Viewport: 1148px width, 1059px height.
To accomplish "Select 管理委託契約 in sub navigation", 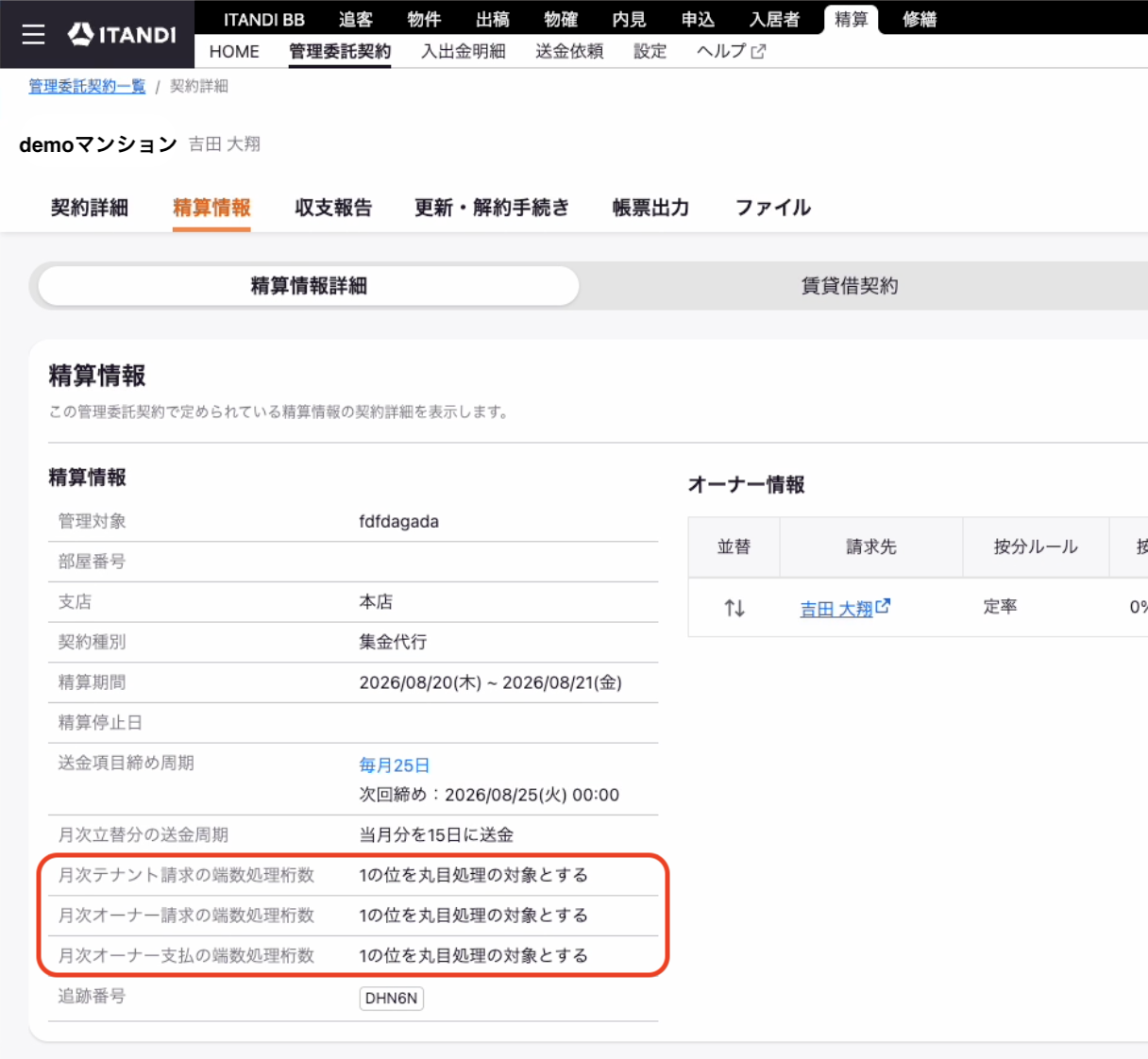I will (x=340, y=51).
